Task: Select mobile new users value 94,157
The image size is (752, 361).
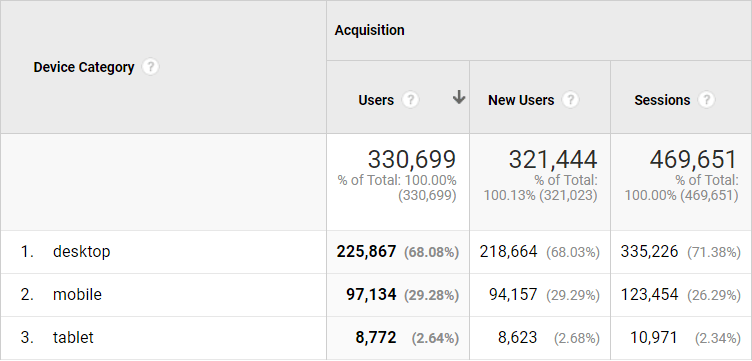Action: 513,294
